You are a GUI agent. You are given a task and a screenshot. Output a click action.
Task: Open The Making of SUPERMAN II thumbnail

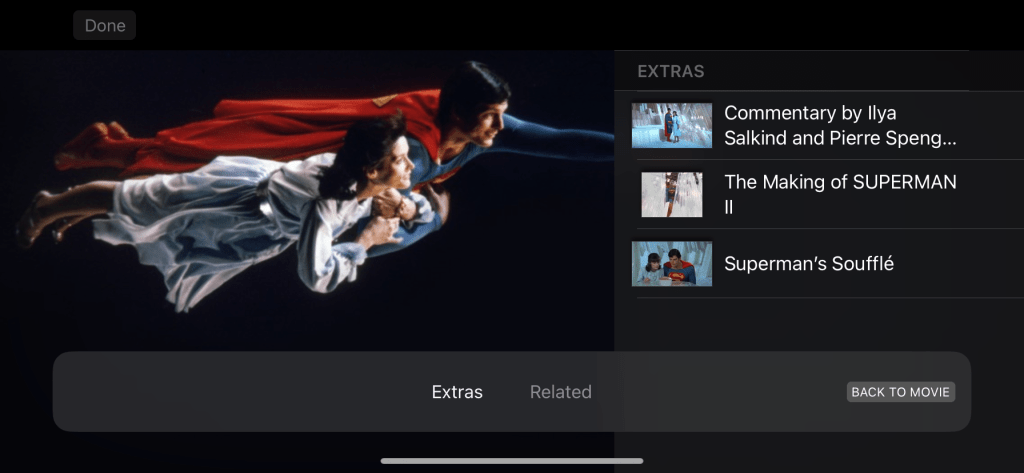671,194
